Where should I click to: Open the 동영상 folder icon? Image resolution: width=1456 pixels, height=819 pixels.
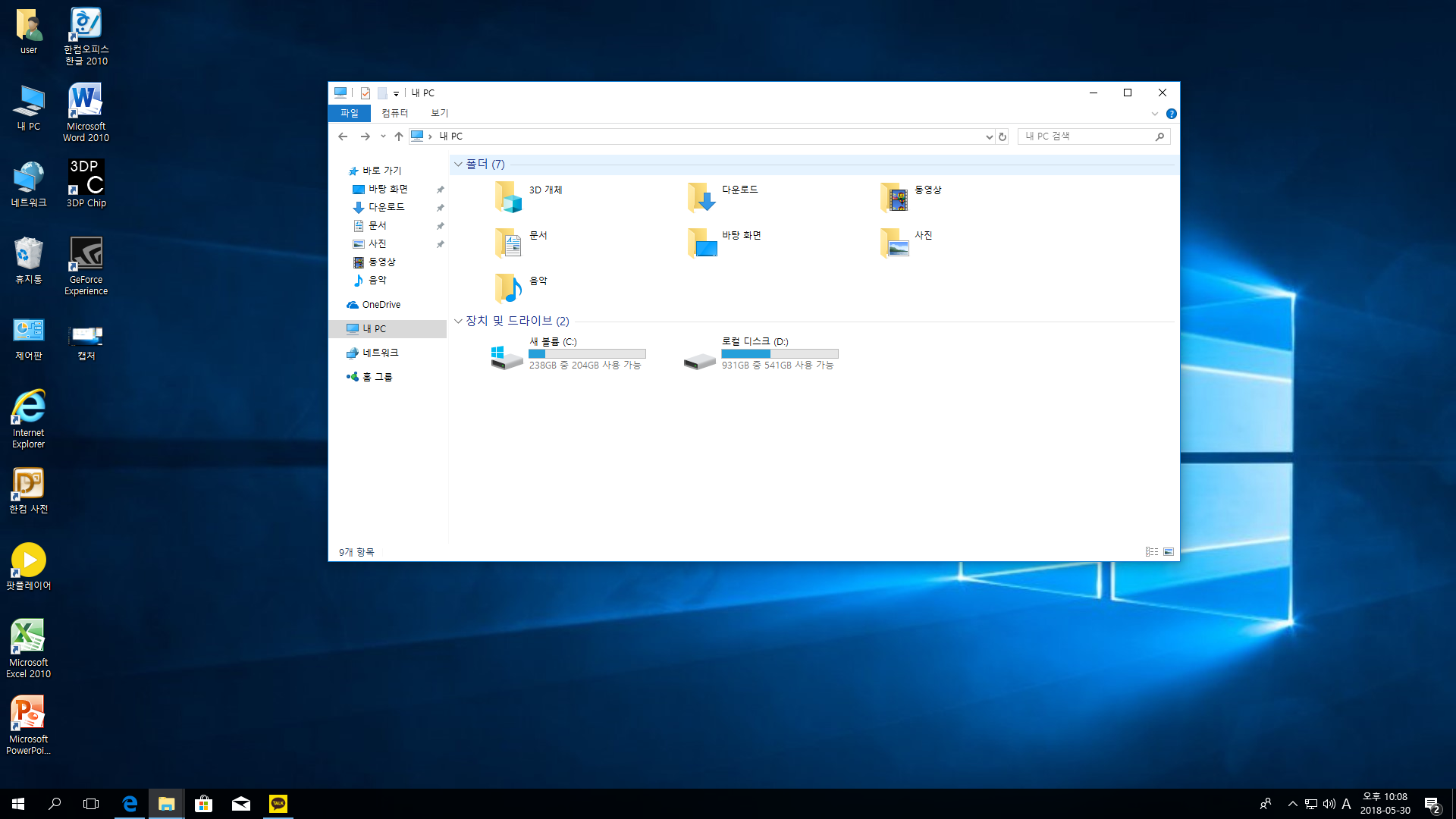tap(894, 197)
